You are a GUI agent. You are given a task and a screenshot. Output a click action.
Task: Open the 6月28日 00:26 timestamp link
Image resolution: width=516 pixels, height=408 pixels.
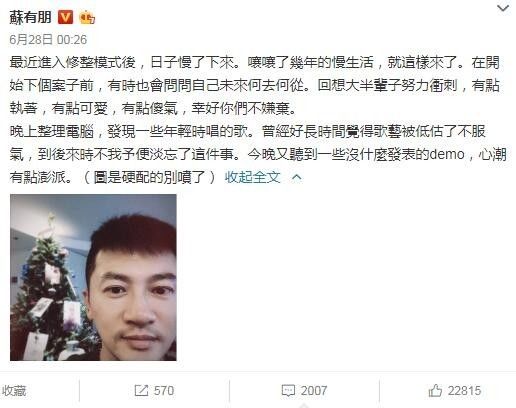48,40
